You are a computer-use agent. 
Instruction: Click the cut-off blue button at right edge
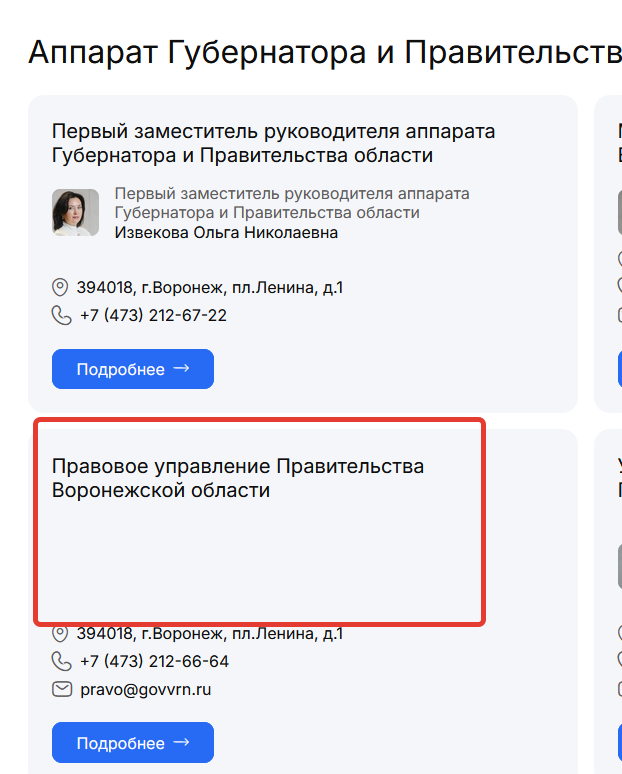619,369
